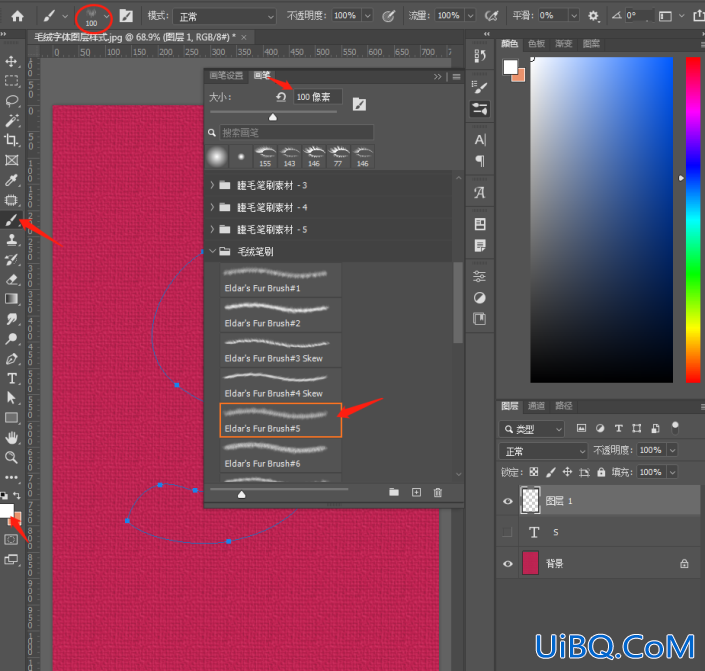The width and height of the screenshot is (705, 671).
Task: Select the Crop tool
Action: (11, 140)
